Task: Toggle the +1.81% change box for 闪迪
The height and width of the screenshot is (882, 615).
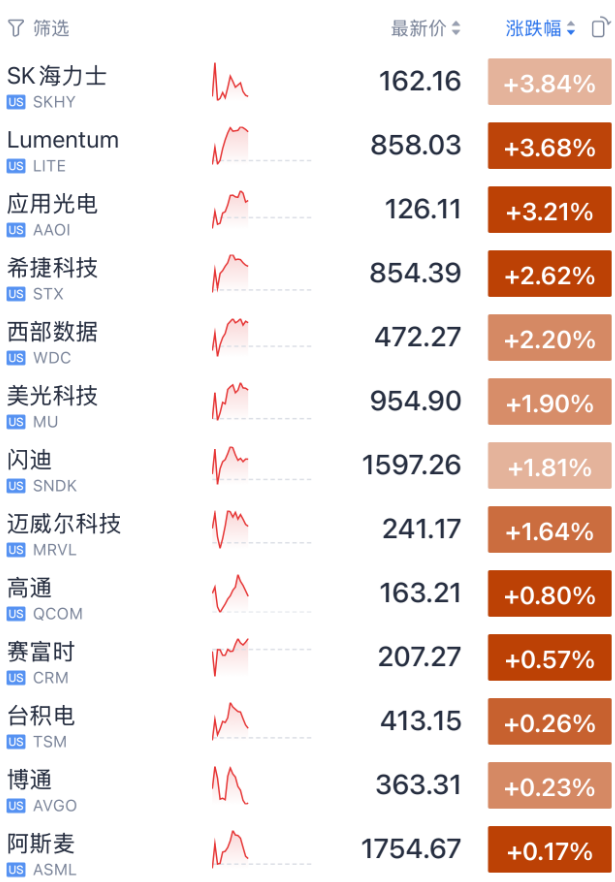Action: coord(549,465)
